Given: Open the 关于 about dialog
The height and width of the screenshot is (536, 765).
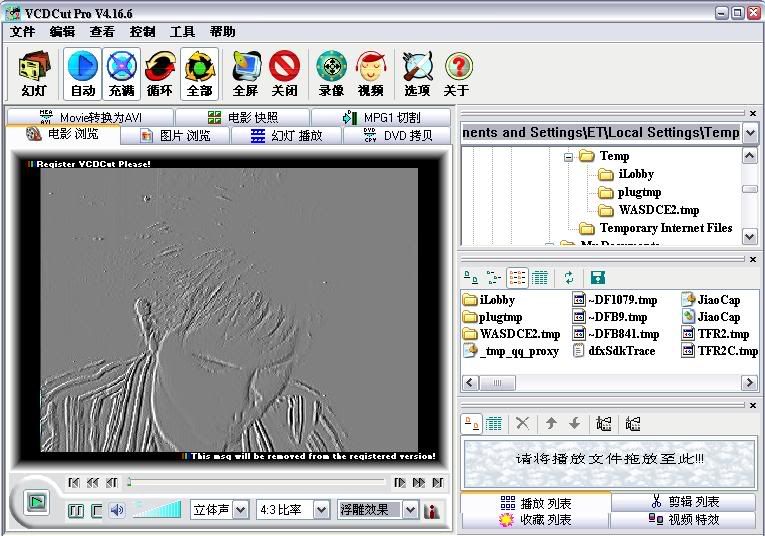Looking at the screenshot, I should [x=457, y=74].
